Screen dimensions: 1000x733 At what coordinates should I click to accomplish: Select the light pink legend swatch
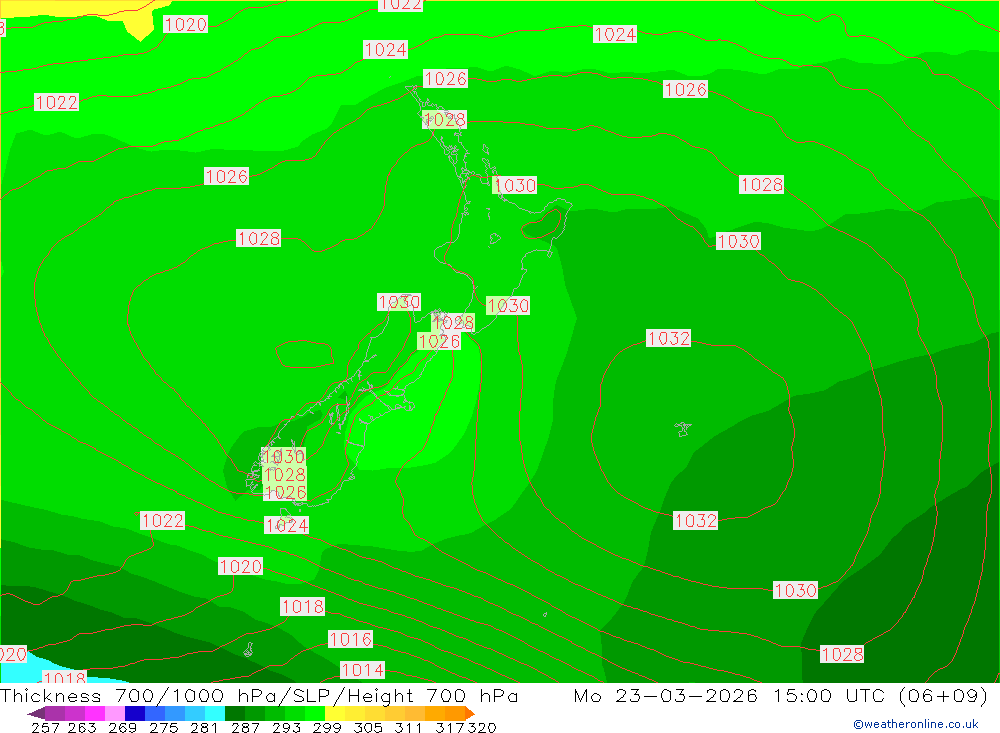coord(115,713)
